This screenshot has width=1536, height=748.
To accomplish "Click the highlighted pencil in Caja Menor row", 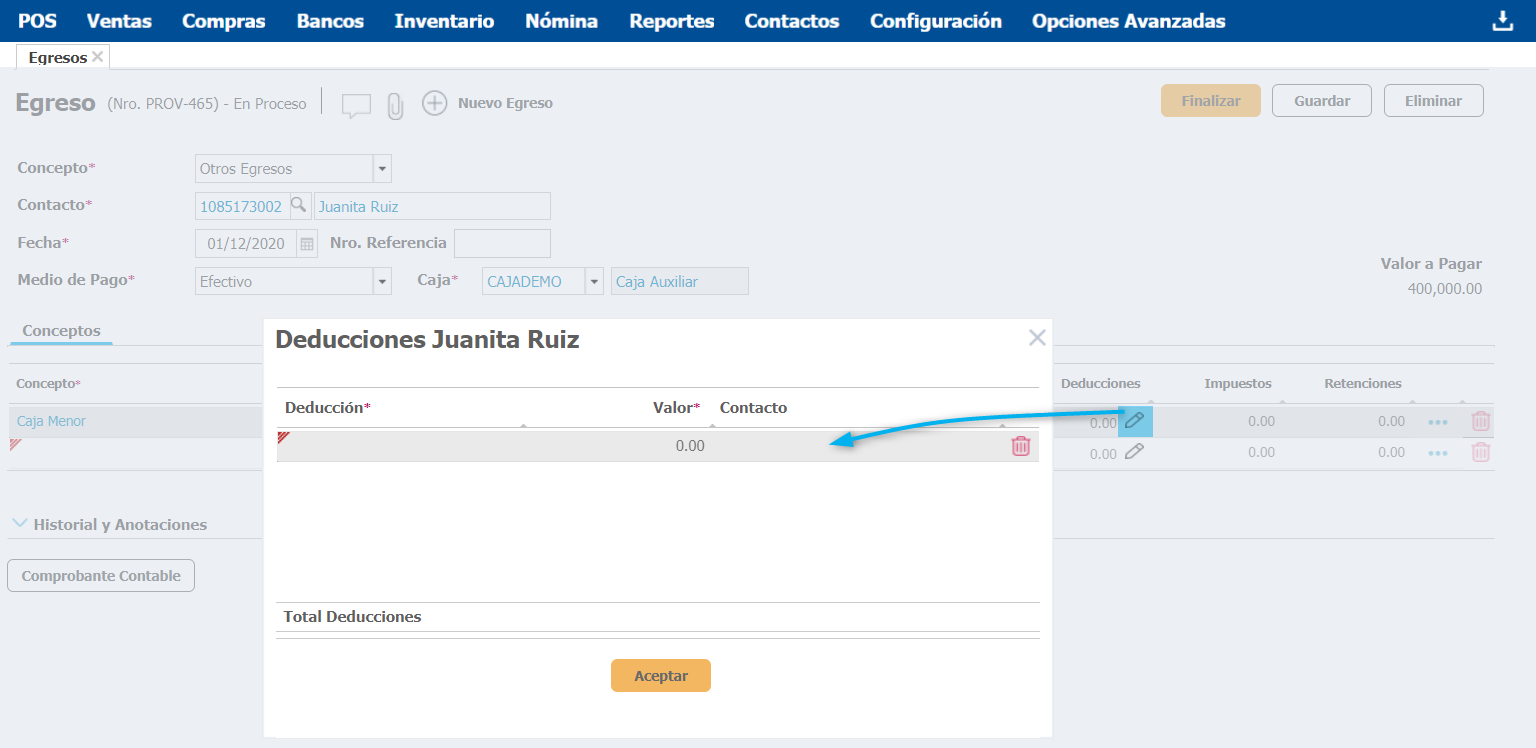I will (1134, 421).
